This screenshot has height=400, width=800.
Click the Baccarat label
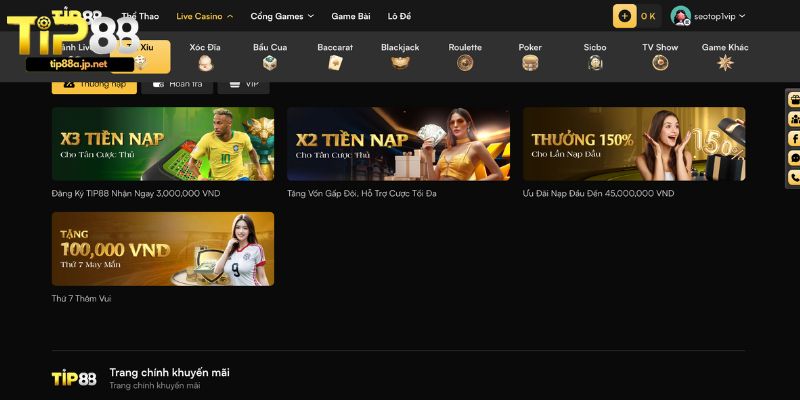(x=335, y=47)
